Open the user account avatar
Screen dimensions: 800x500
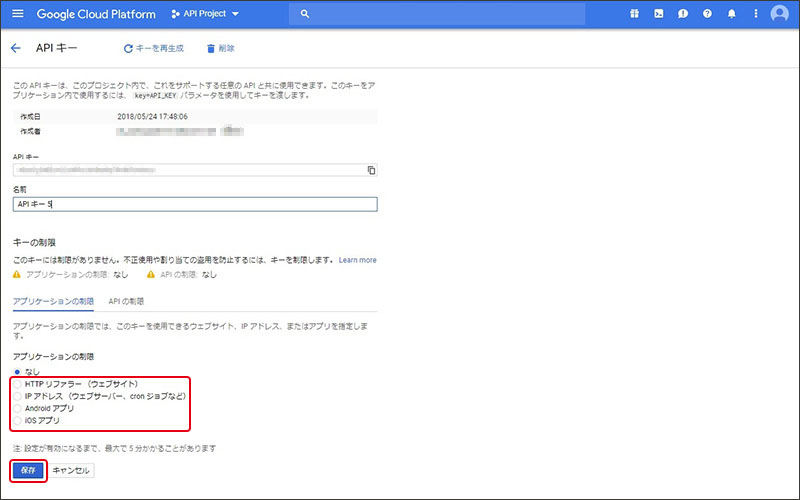(779, 14)
